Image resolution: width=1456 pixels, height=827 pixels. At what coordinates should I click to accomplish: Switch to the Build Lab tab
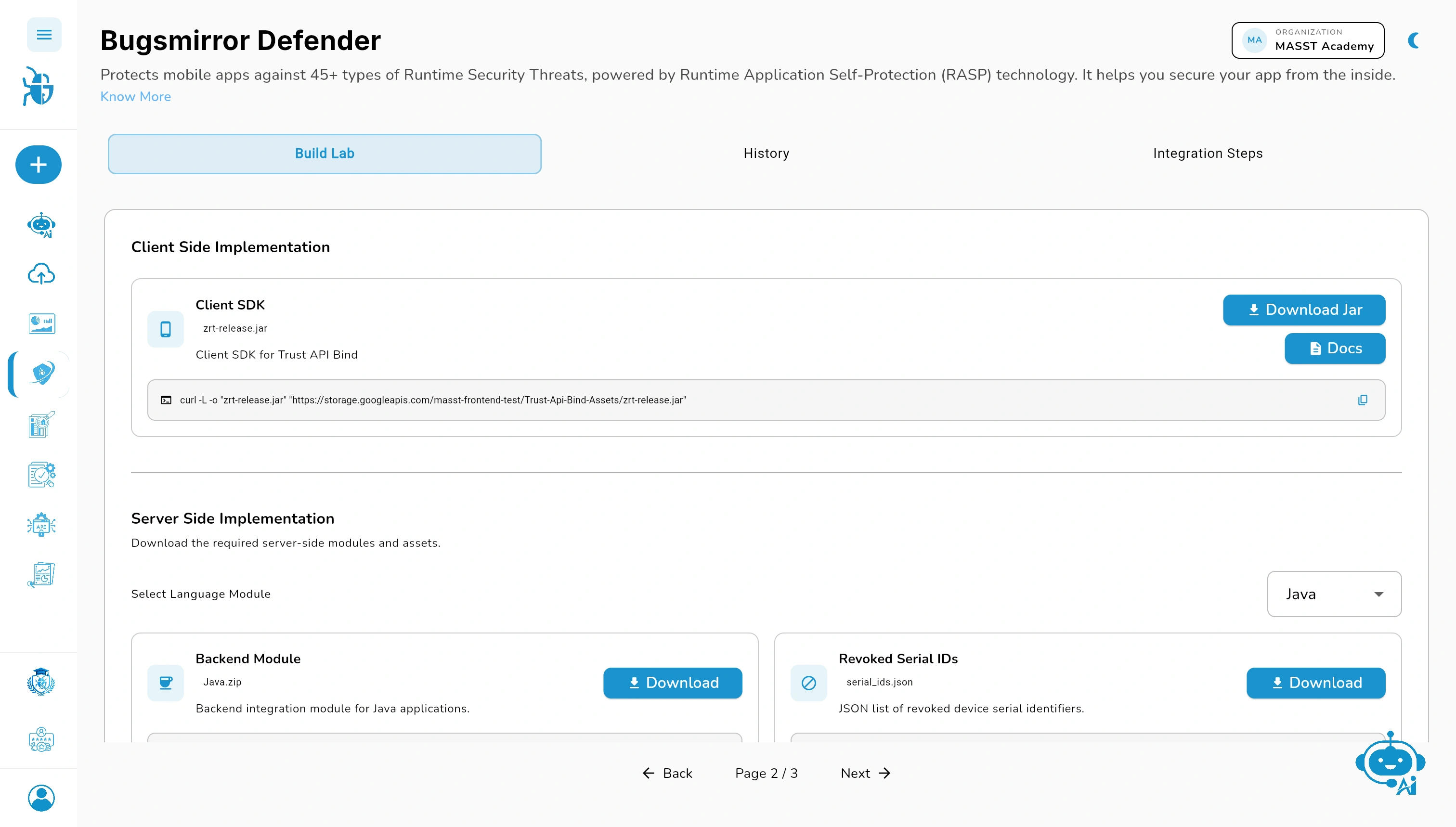[x=325, y=154]
